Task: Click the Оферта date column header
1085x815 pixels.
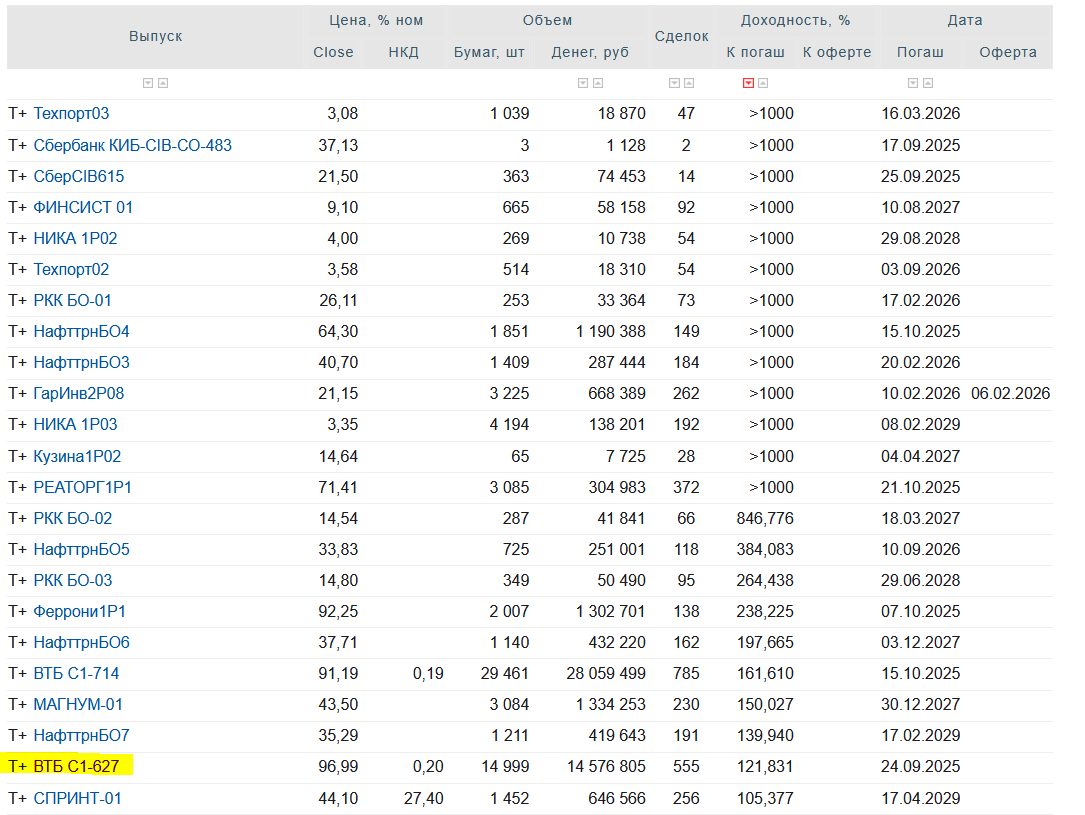Action: 1008,53
